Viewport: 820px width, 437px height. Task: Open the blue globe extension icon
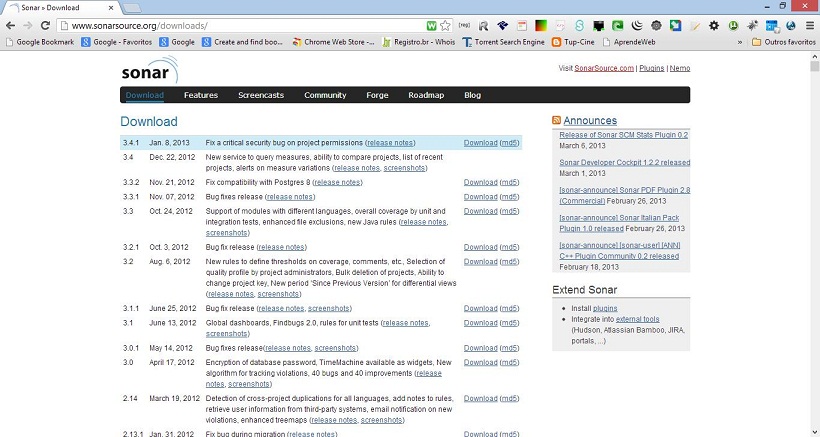[791, 25]
